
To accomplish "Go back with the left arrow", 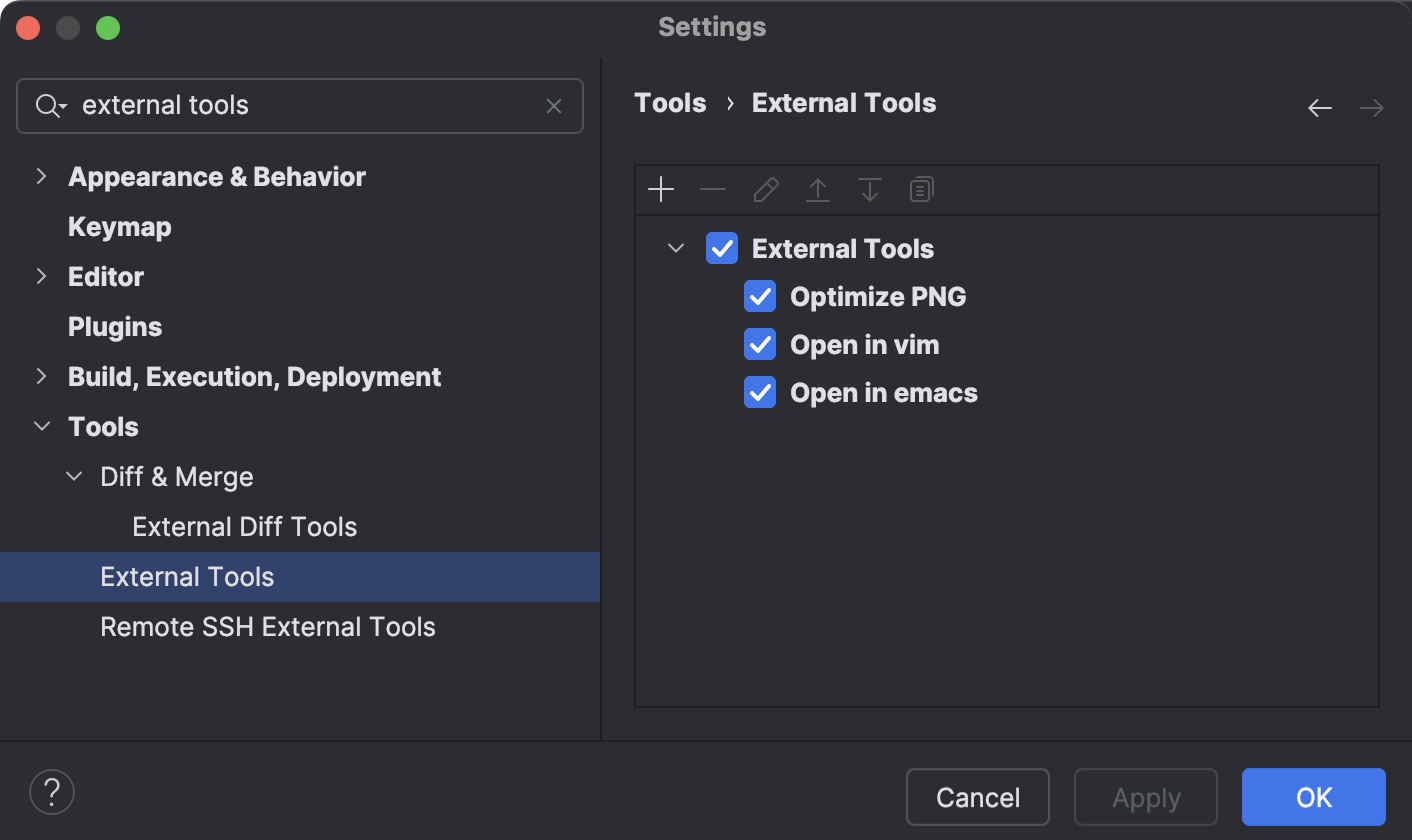I will click(1320, 108).
